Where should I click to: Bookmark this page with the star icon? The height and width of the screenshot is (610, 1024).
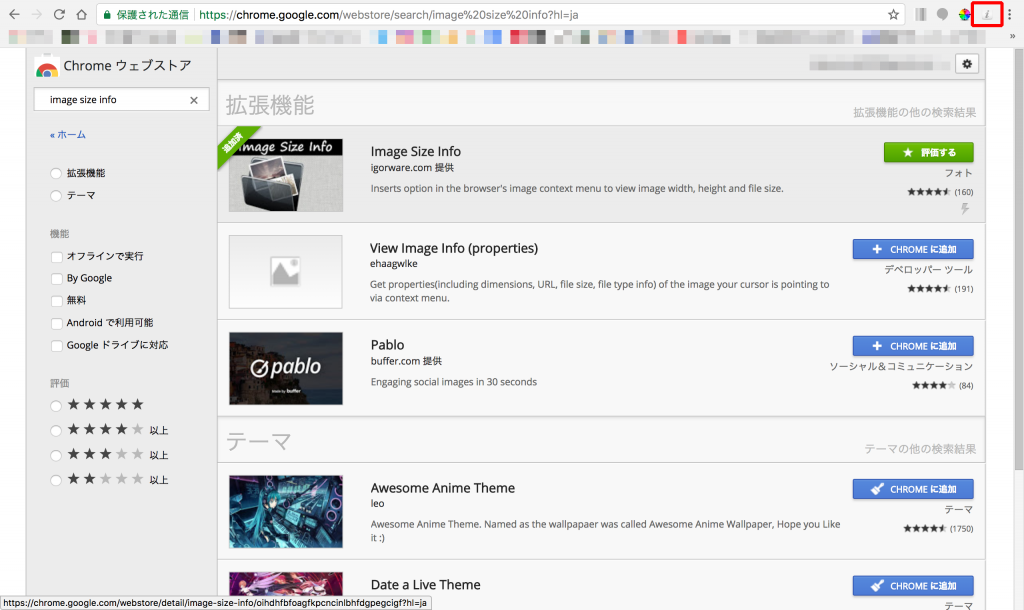[x=893, y=14]
